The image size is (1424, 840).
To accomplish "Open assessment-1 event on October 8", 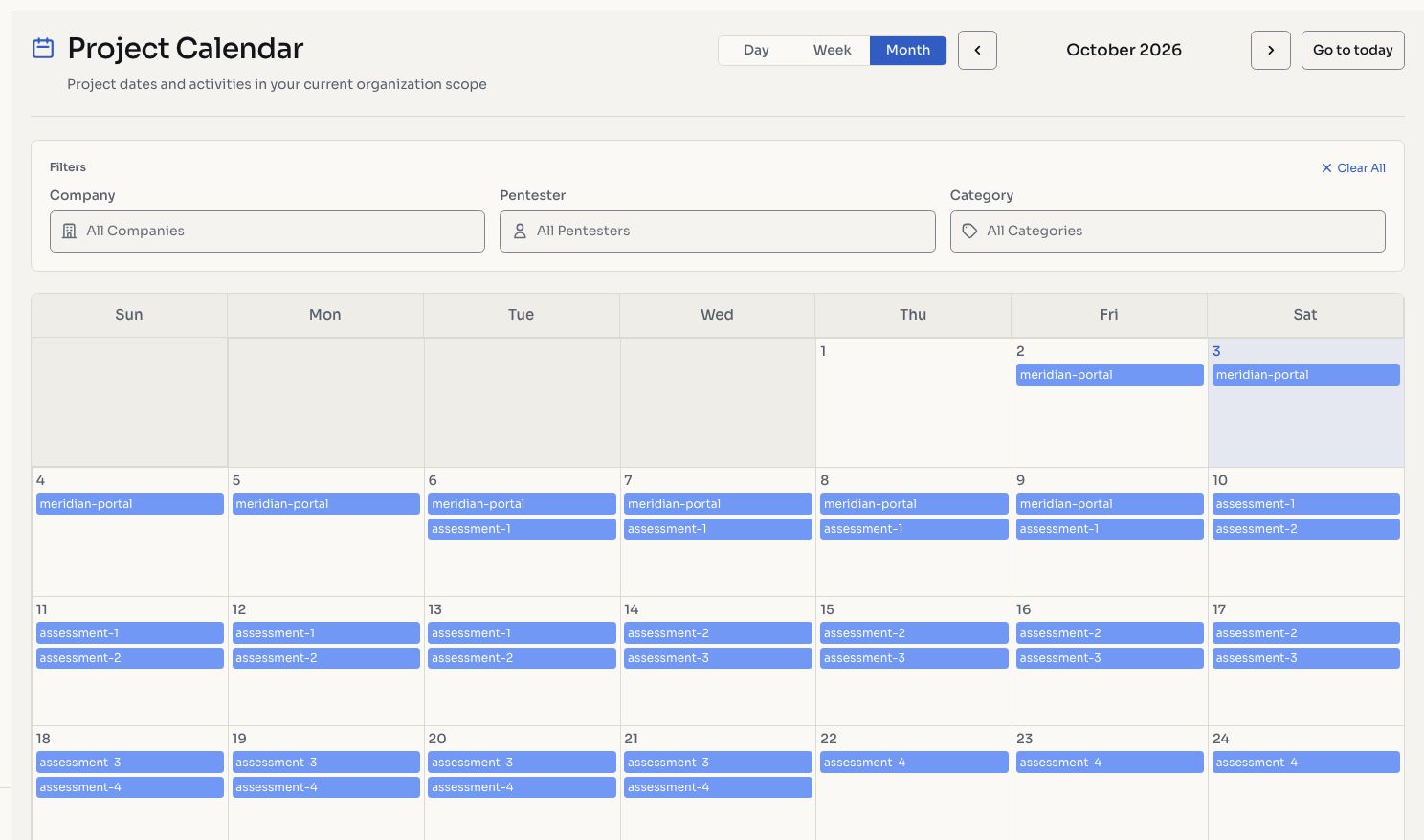I will click(x=914, y=529).
